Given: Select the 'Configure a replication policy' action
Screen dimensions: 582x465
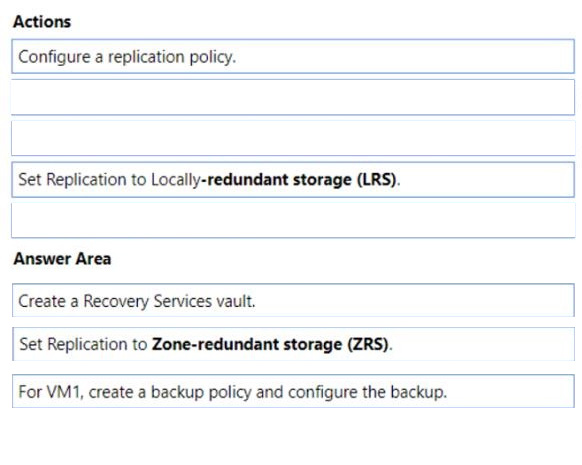Looking at the screenshot, I should [293, 56].
